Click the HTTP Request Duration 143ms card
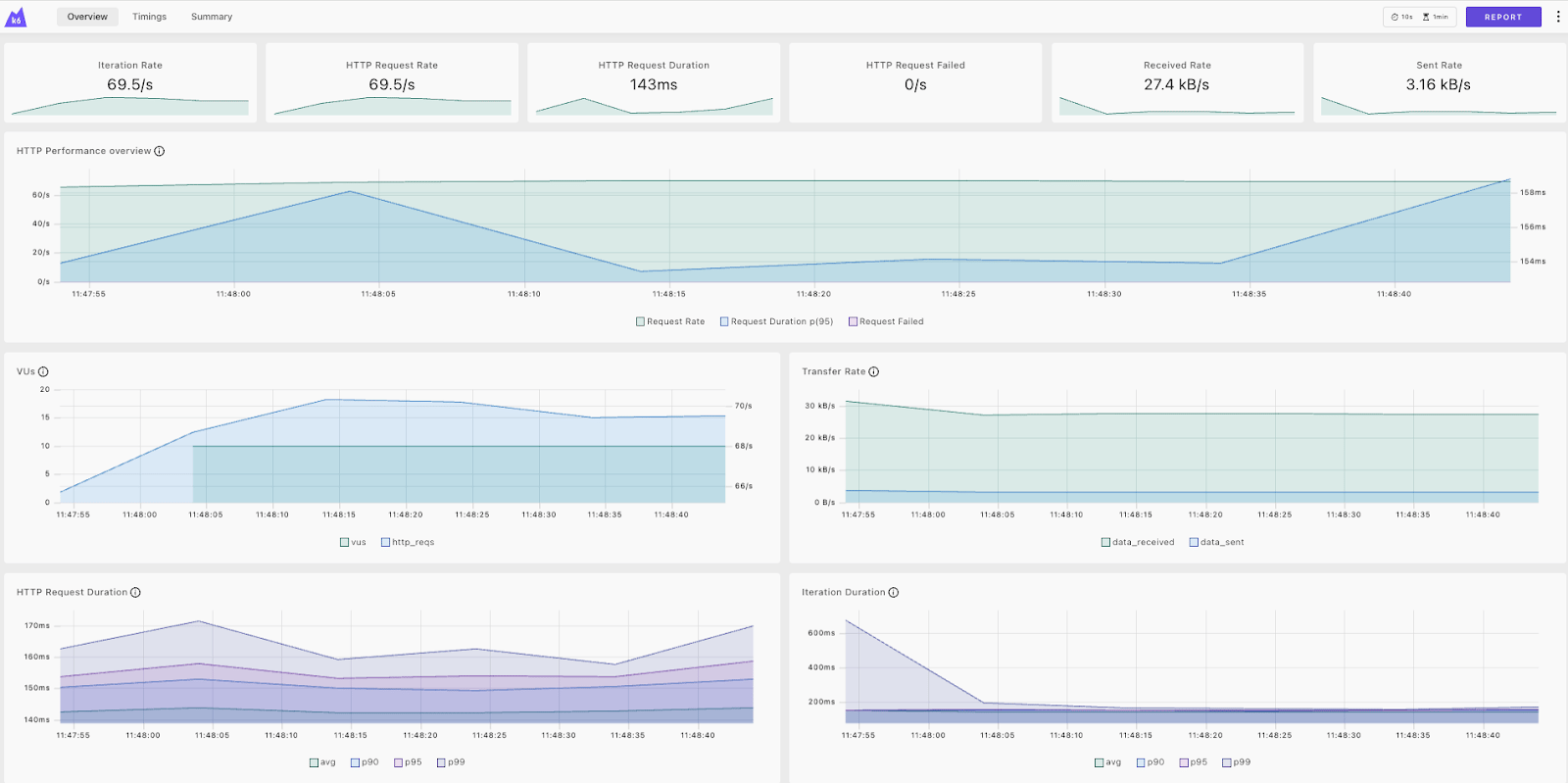This screenshot has width=1568, height=783. click(x=654, y=82)
